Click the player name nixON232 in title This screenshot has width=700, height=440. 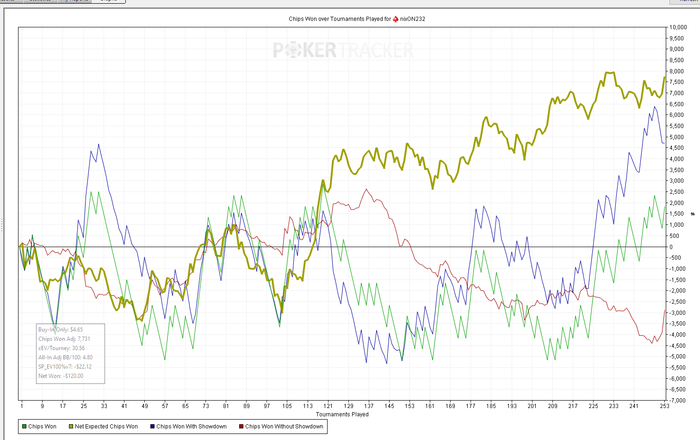click(x=412, y=19)
